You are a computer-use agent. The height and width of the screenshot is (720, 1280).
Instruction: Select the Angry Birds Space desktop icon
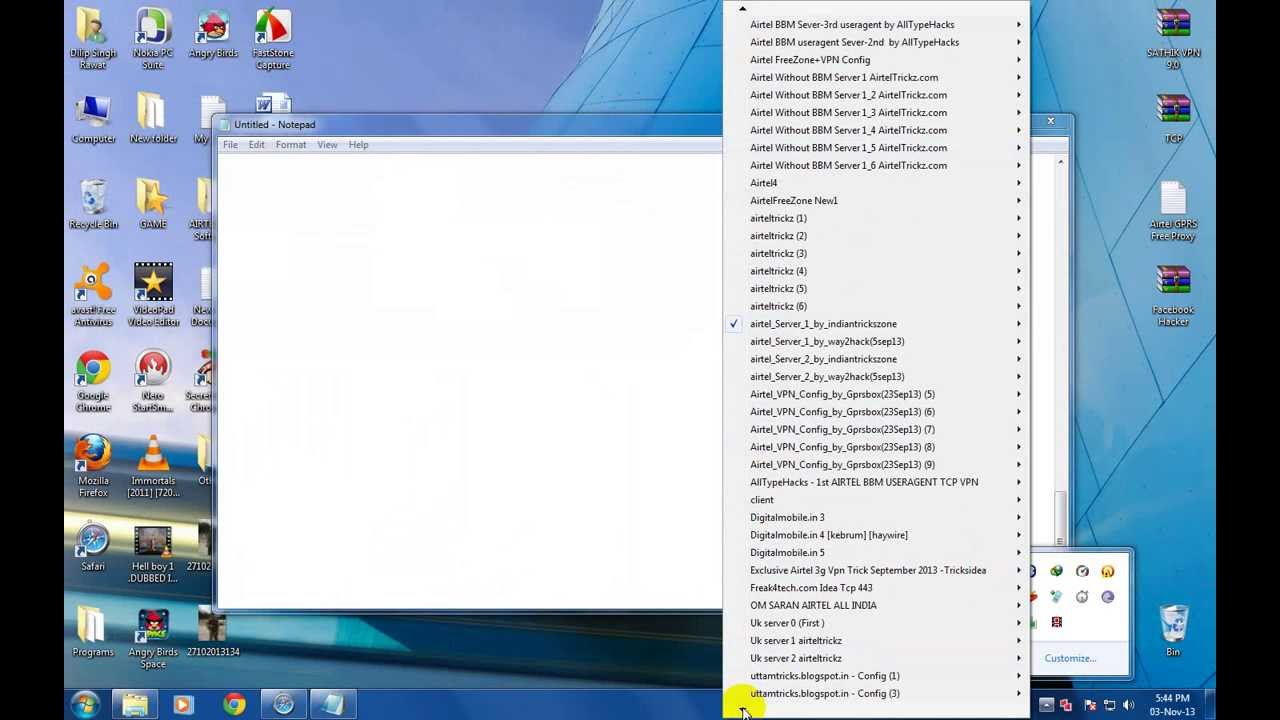point(153,638)
